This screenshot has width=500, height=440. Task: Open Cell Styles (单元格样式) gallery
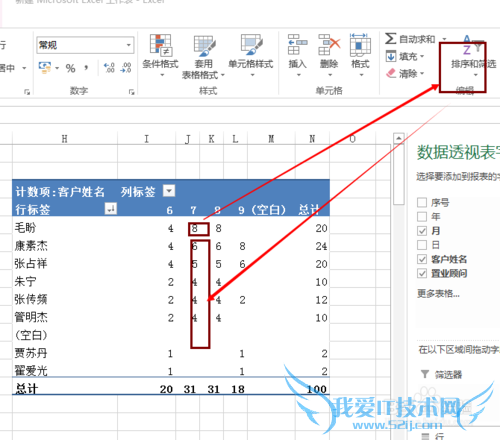pyautogui.click(x=251, y=55)
